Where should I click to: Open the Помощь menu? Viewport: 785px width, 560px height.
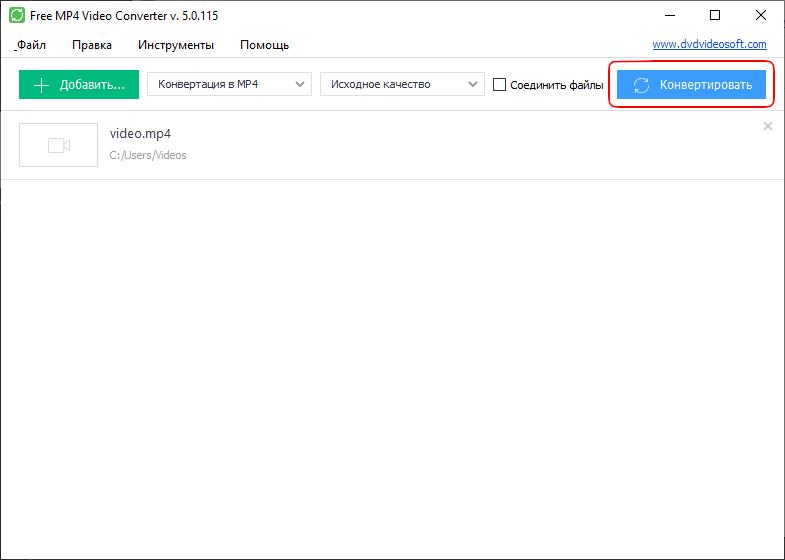[x=264, y=45]
